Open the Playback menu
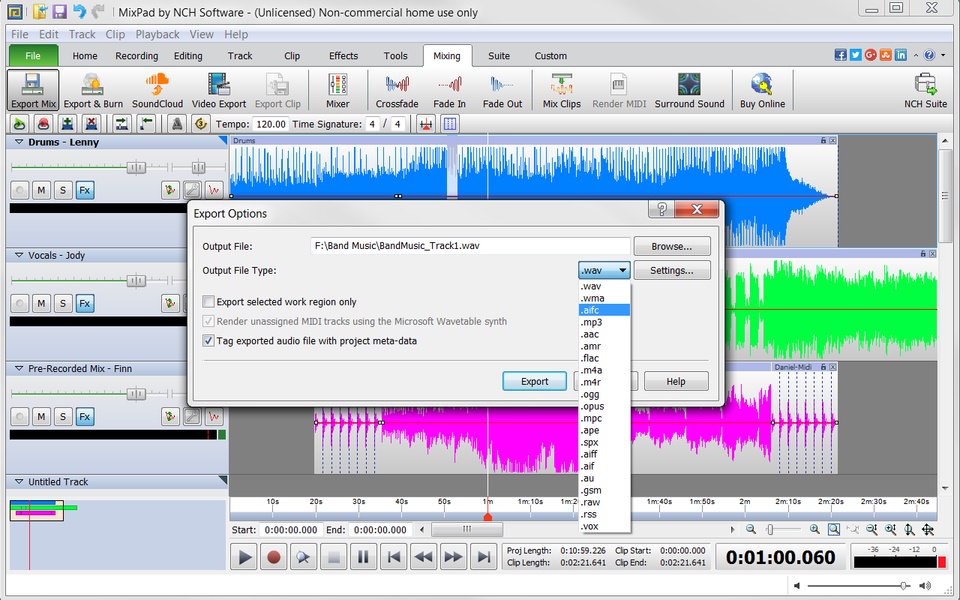This screenshot has height=600, width=960. 157,35
